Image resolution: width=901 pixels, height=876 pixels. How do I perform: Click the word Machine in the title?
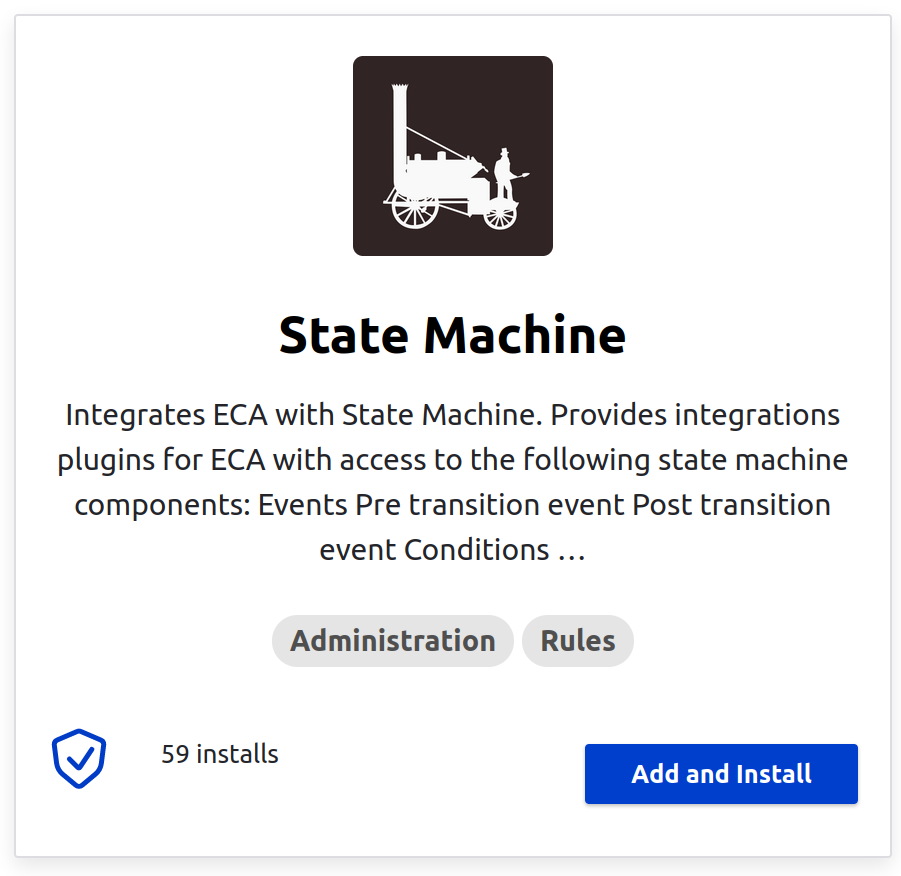click(525, 335)
